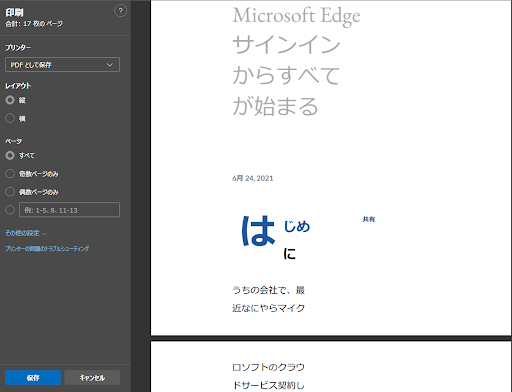Image resolution: width=512 pixels, height=392 pixels.
Task: Choose the odd pages only radio option
Action: click(10, 174)
